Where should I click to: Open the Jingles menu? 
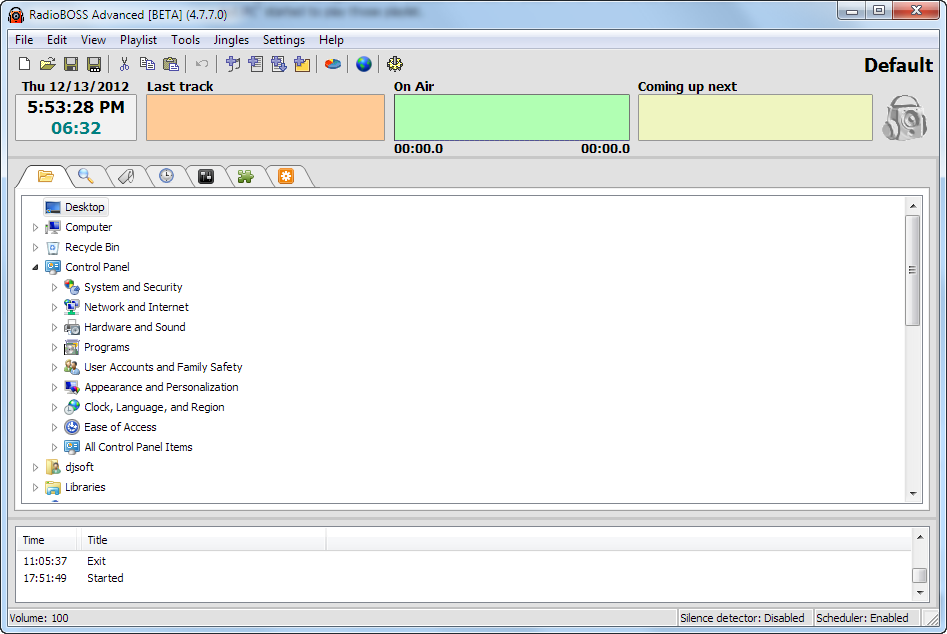[x=231, y=40]
